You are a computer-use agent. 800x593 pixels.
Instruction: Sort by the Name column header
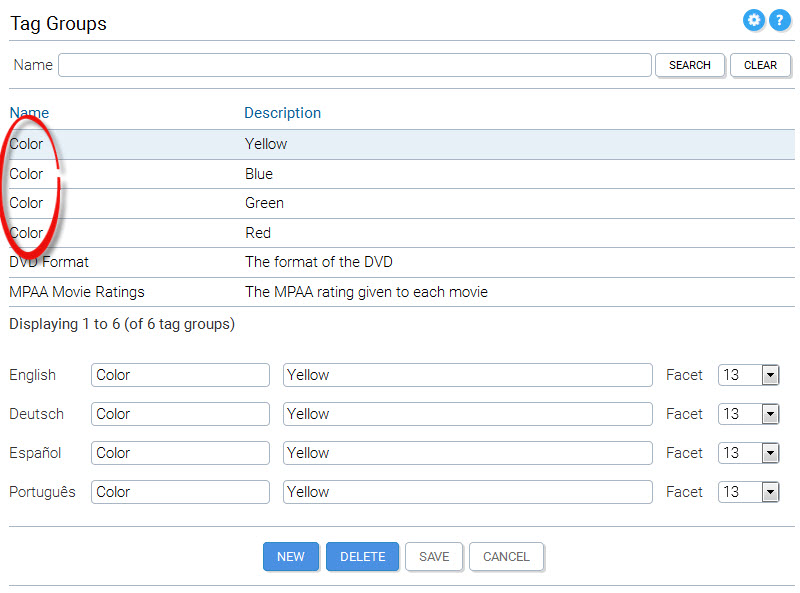click(x=29, y=113)
